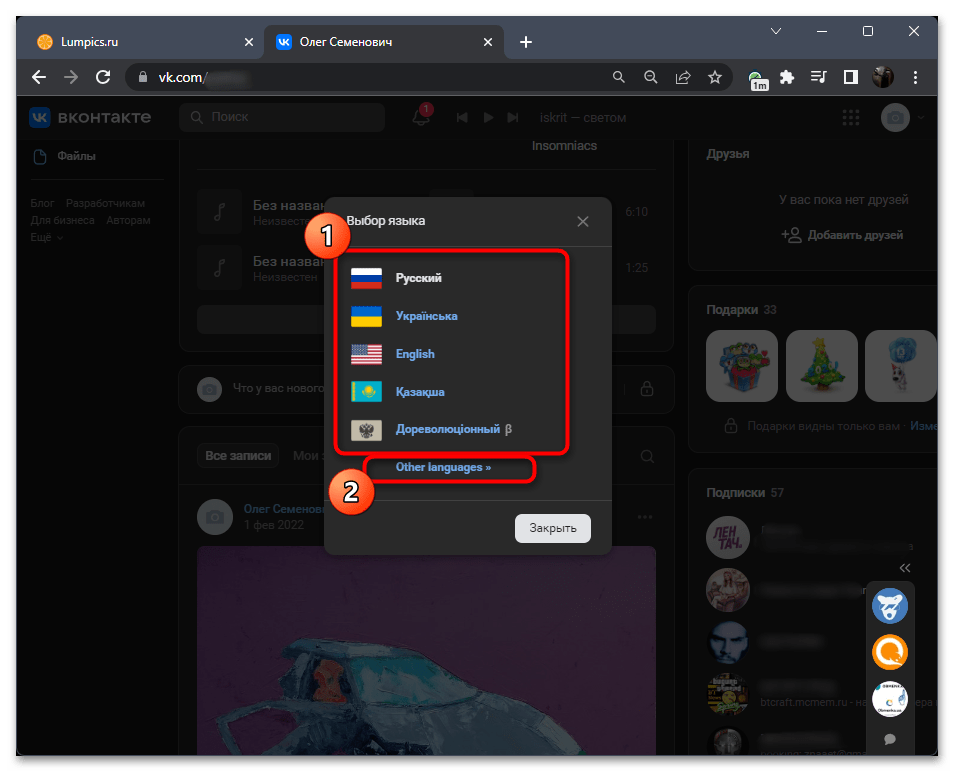Open the Лентач subscription avatar

(728, 537)
